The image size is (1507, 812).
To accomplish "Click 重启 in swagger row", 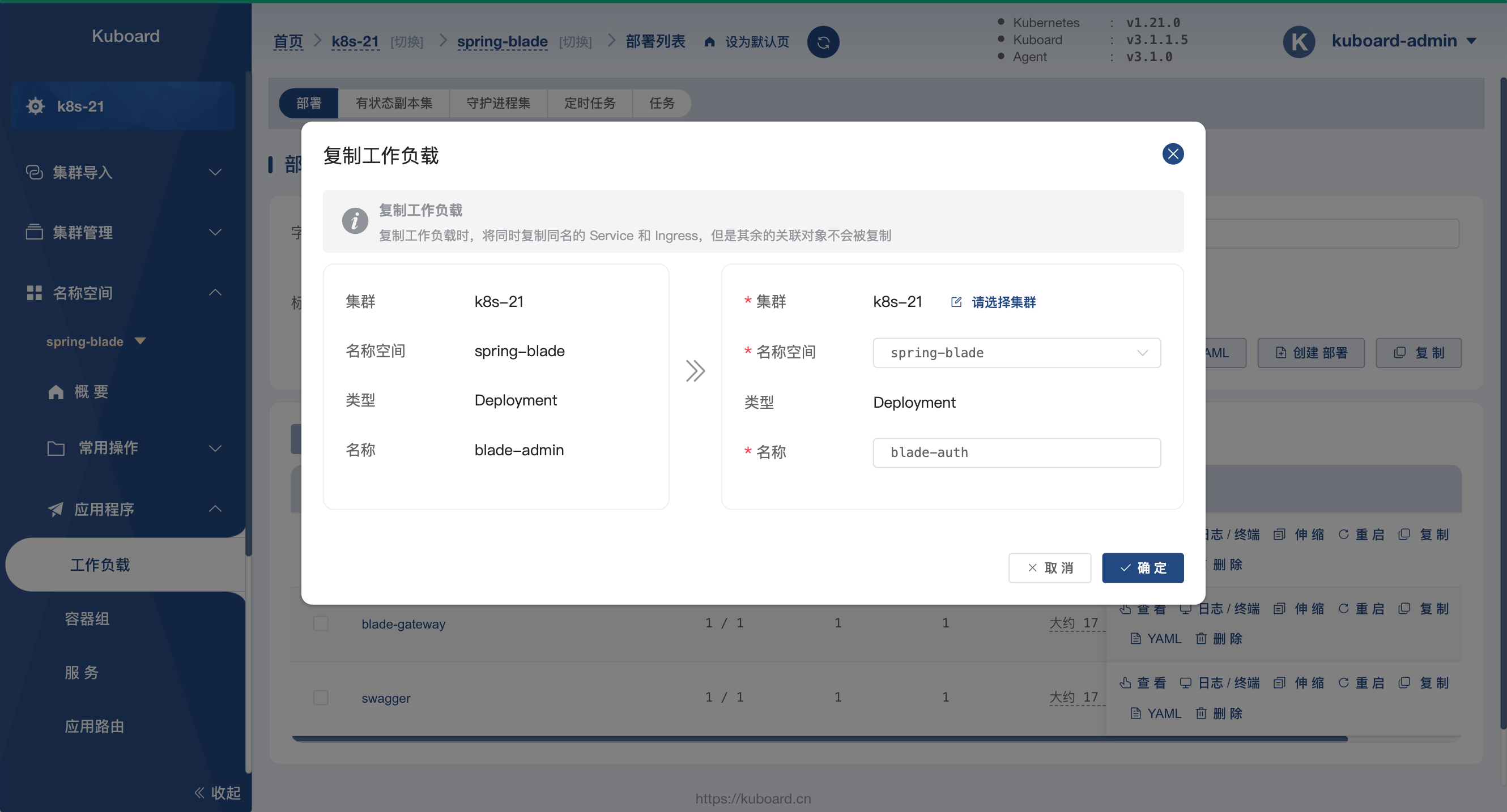I will [1361, 683].
